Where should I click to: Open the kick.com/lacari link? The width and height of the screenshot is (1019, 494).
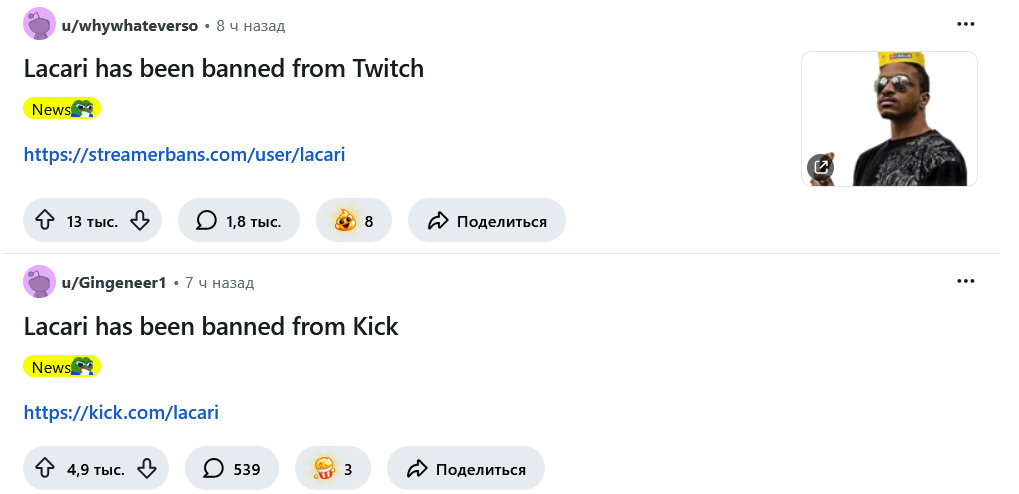pos(121,412)
